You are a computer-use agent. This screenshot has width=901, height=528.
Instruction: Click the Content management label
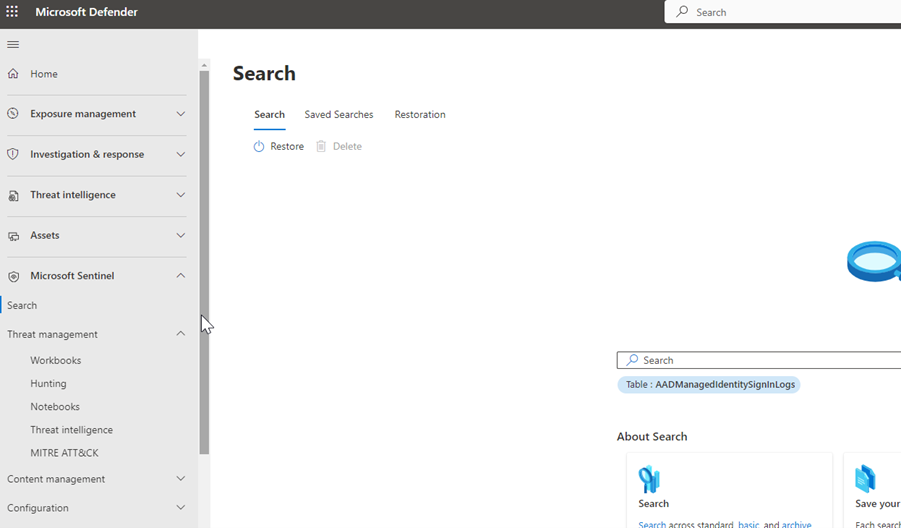click(x=56, y=479)
